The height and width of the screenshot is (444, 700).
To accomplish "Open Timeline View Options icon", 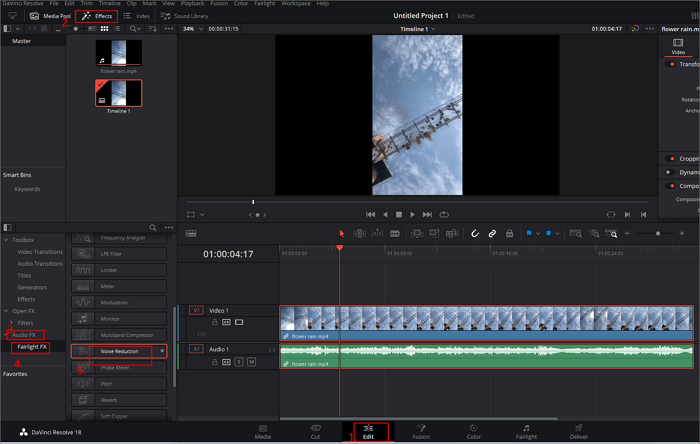I will pos(191,234).
